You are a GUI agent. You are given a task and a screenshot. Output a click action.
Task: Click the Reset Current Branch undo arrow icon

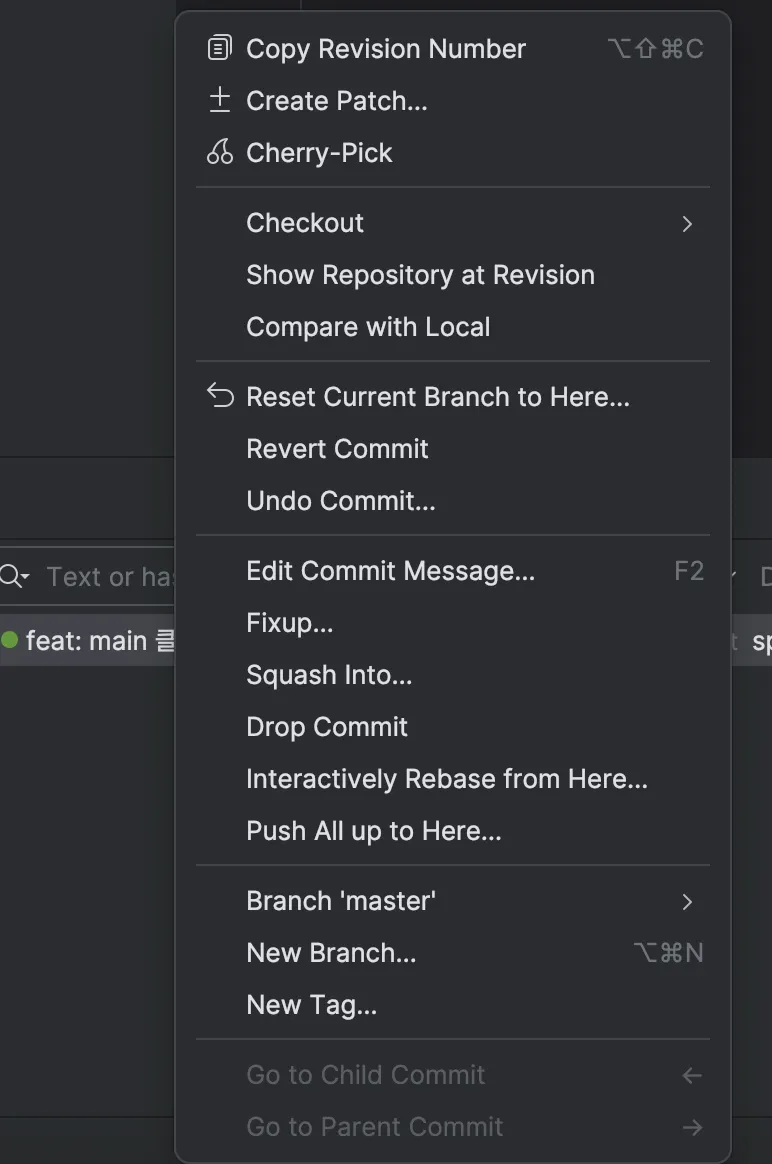219,396
